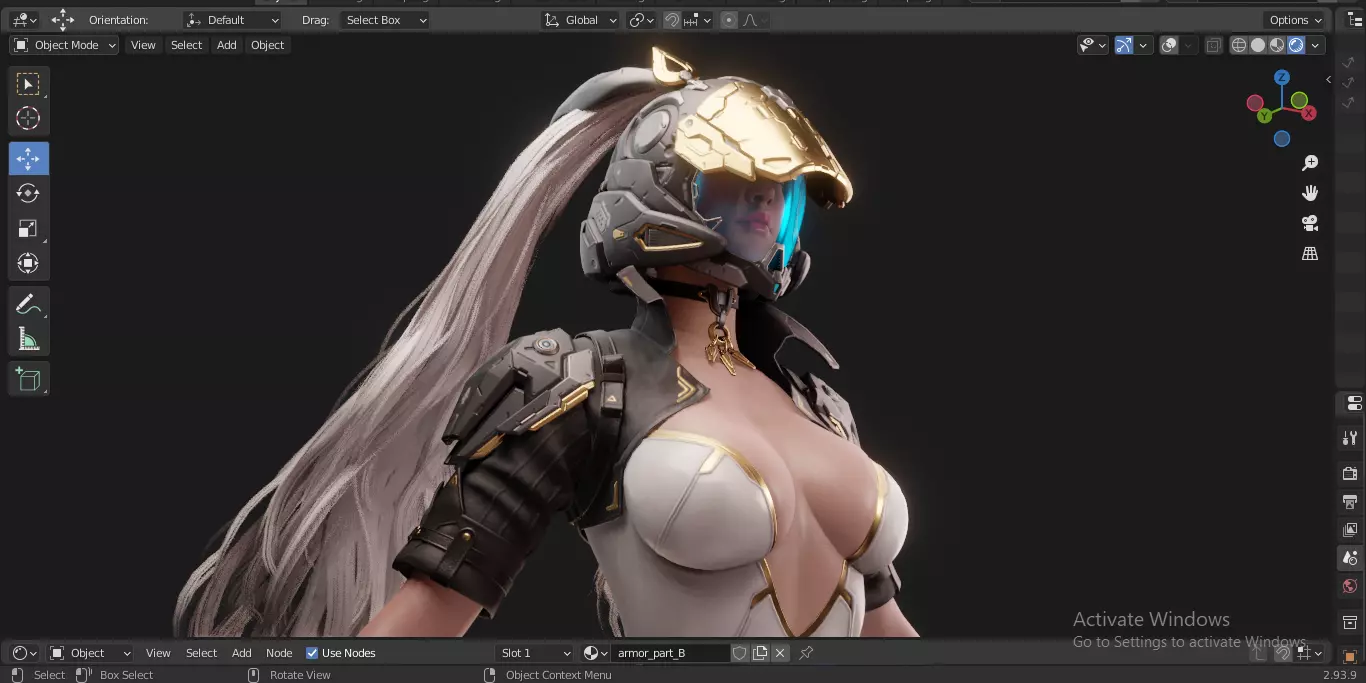The width and height of the screenshot is (1366, 683).
Task: Click the Z axis on navigation gizmo
Action: tap(1282, 77)
